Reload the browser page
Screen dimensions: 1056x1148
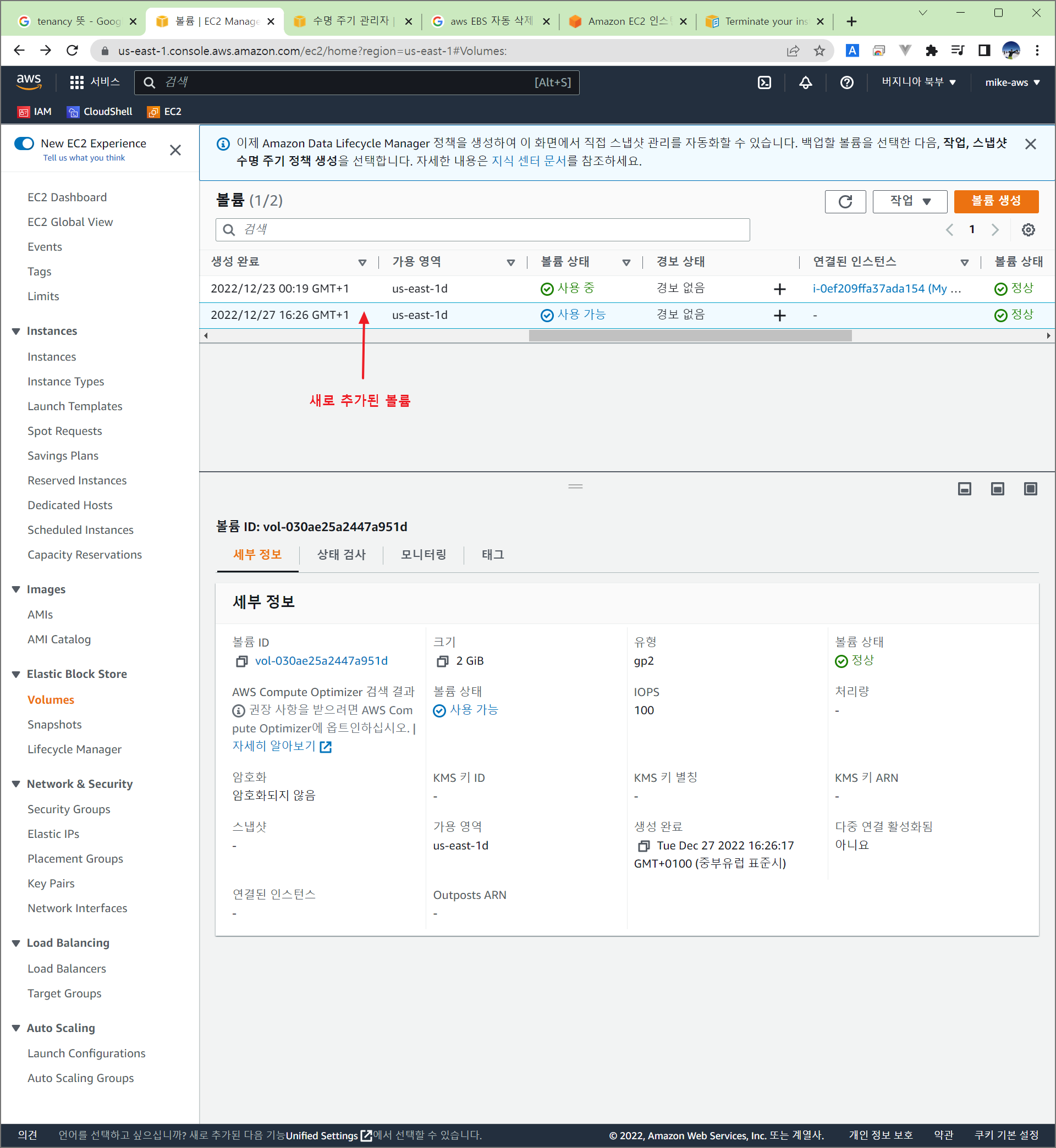coord(72,51)
